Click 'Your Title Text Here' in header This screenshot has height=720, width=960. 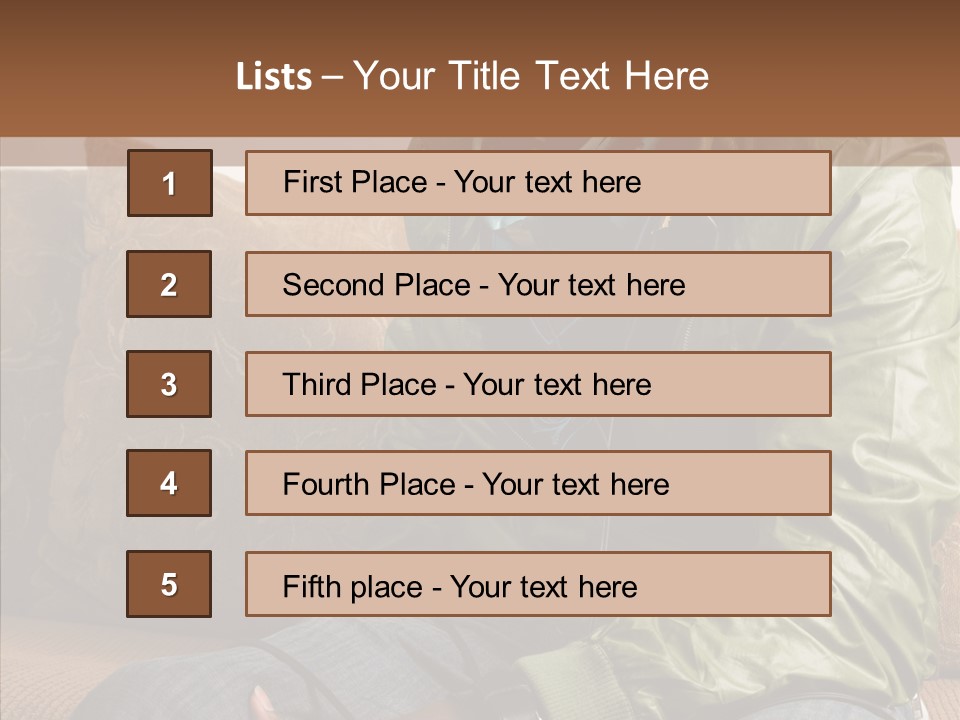tap(531, 76)
